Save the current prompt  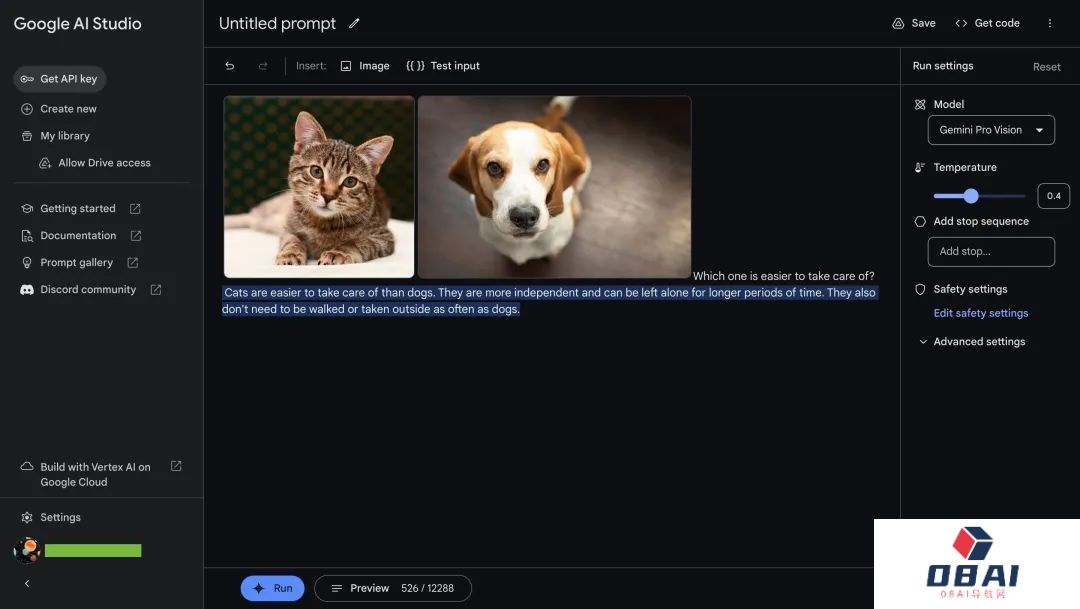point(914,23)
